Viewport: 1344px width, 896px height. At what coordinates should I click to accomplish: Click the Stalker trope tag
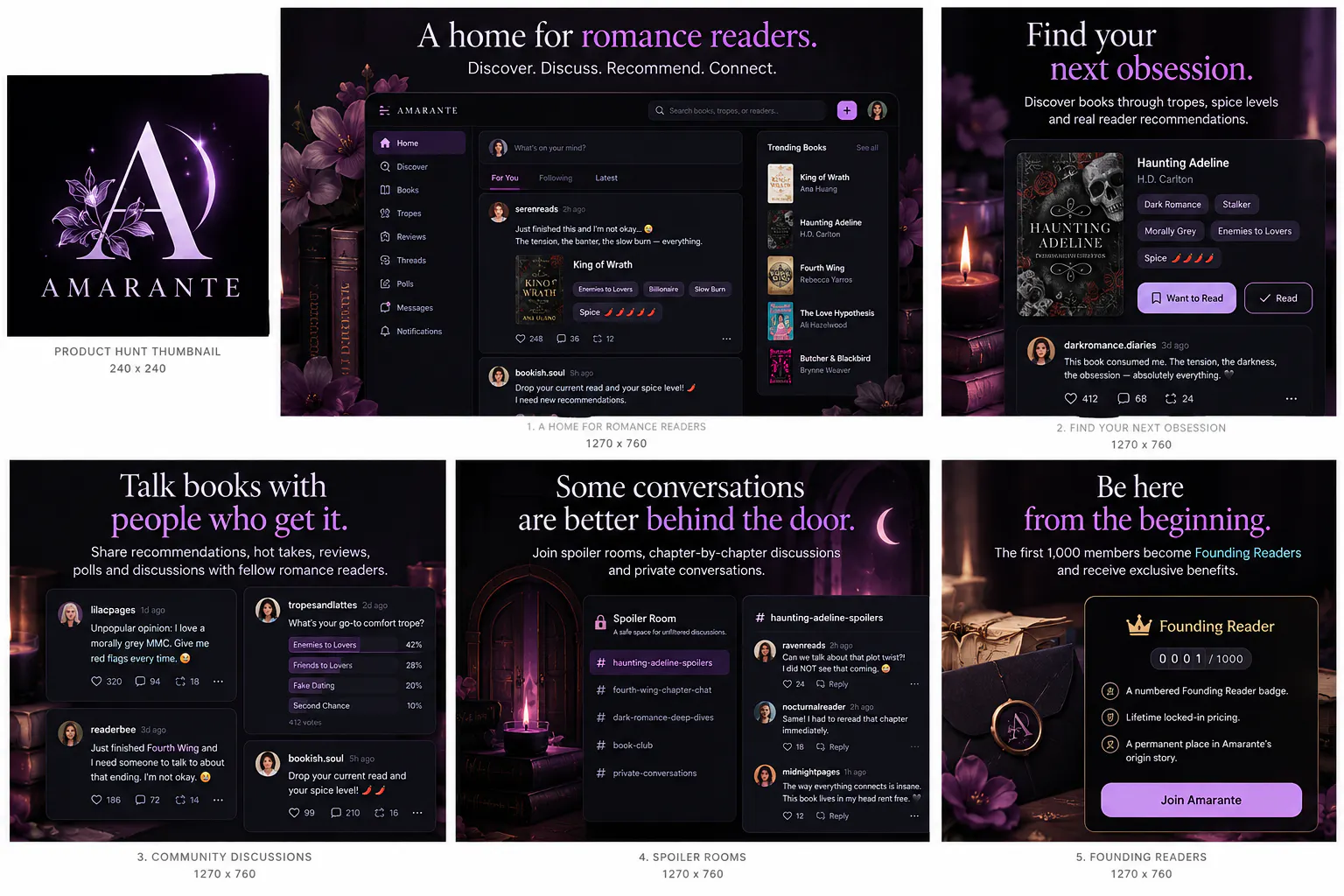pyautogui.click(x=1236, y=205)
